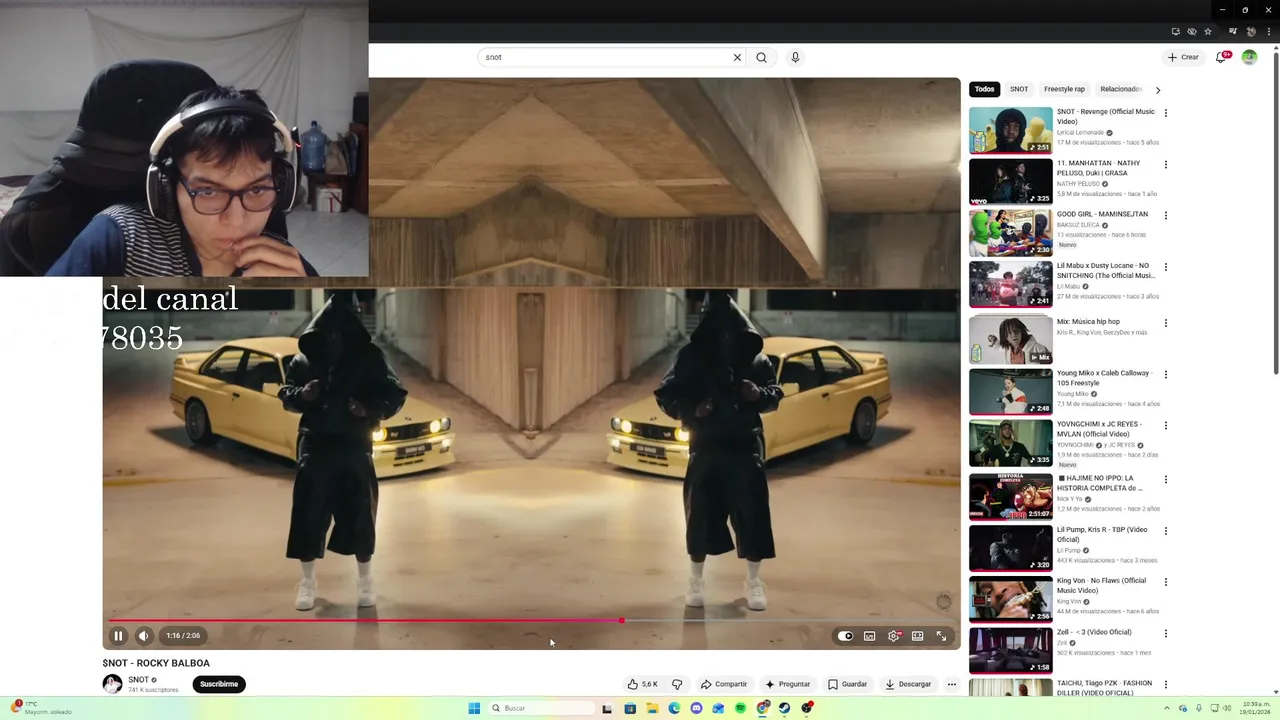The image size is (1280, 720).
Task: Click the crossed-eye icon in address bar
Action: [x=1192, y=31]
